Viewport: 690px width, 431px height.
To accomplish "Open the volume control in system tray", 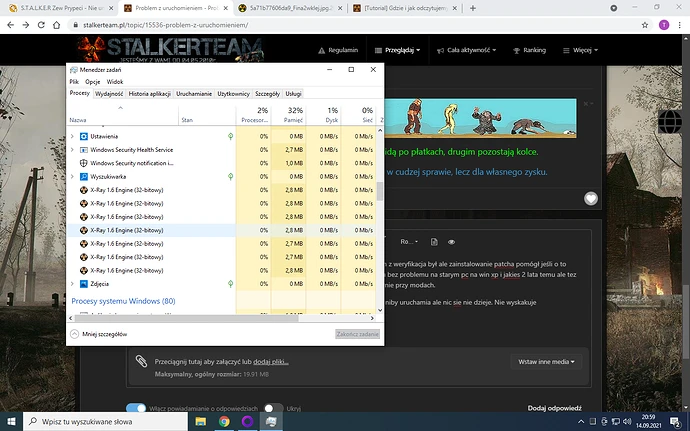I will [628, 422].
